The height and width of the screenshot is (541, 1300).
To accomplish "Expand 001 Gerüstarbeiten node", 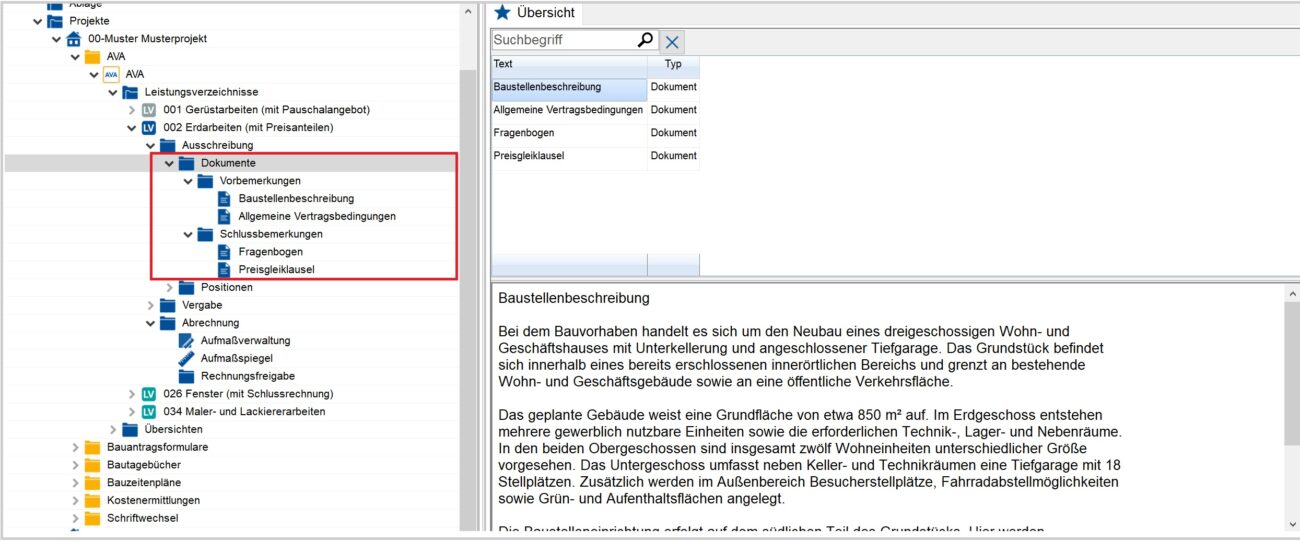I will point(132,110).
